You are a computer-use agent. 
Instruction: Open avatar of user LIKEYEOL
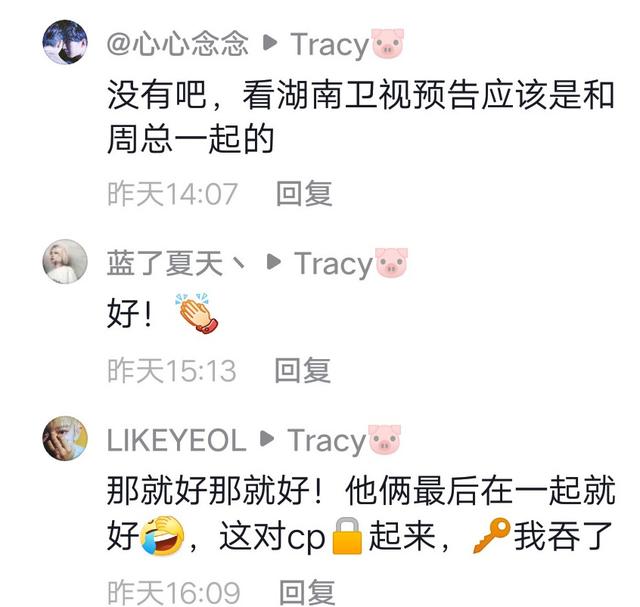point(65,438)
